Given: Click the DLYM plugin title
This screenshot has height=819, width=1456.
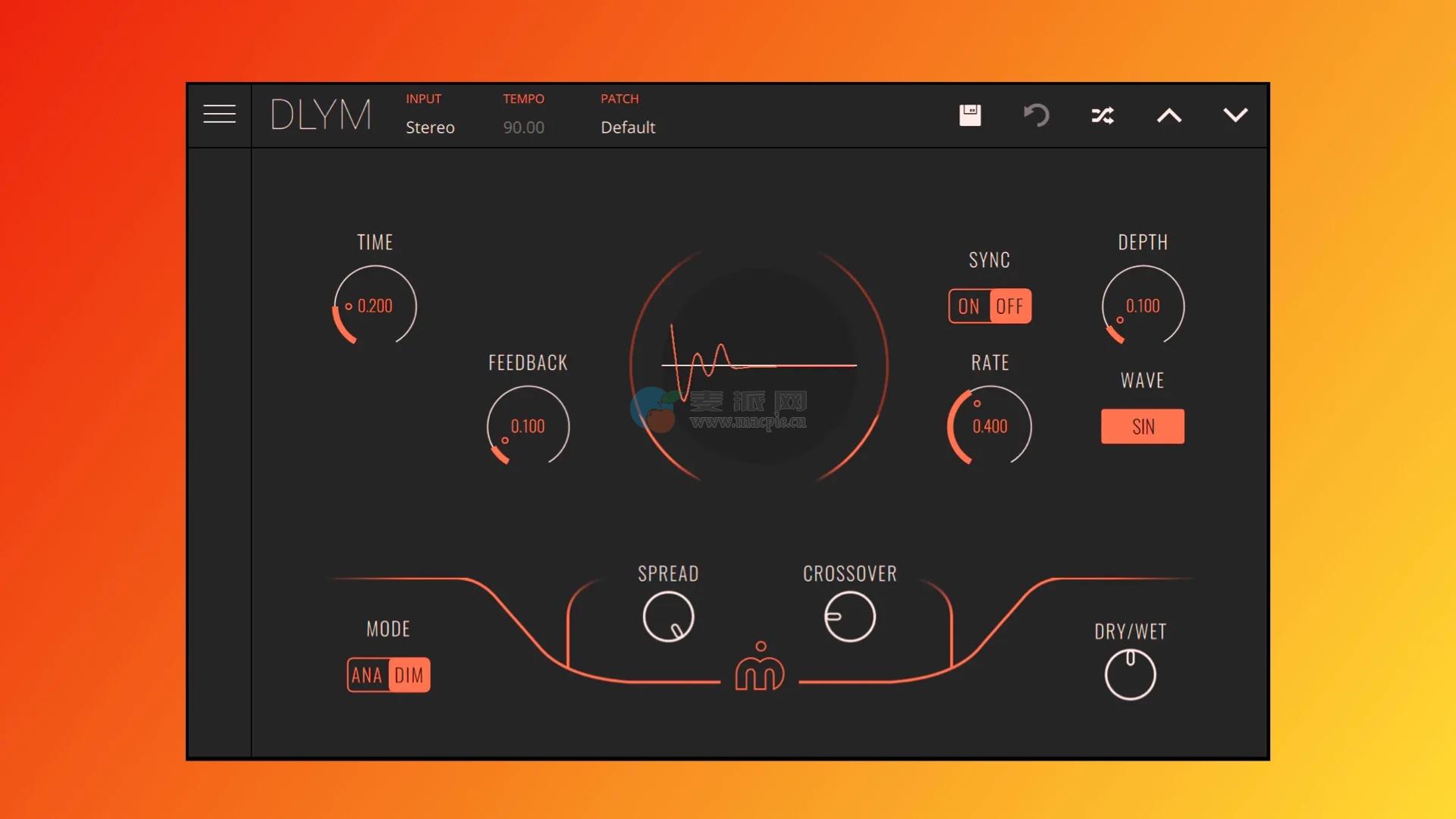Looking at the screenshot, I should 321,115.
